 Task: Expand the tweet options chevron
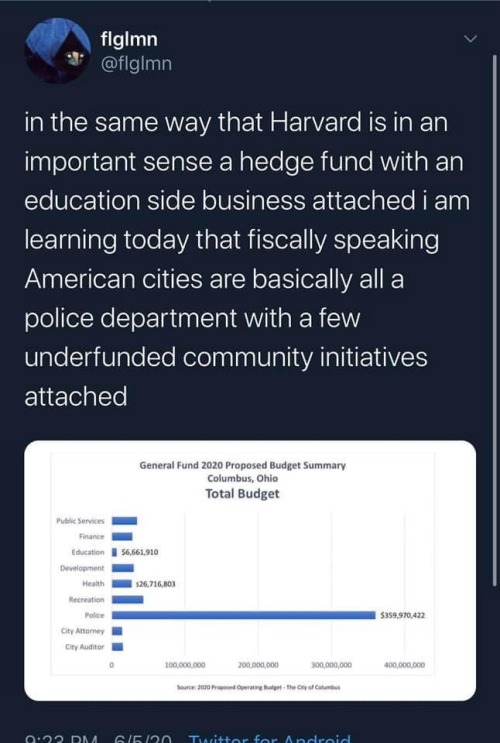[470, 39]
